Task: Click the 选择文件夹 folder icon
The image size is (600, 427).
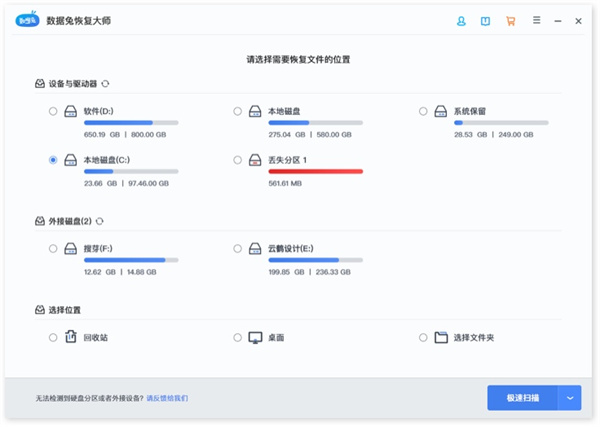Action: pos(441,337)
